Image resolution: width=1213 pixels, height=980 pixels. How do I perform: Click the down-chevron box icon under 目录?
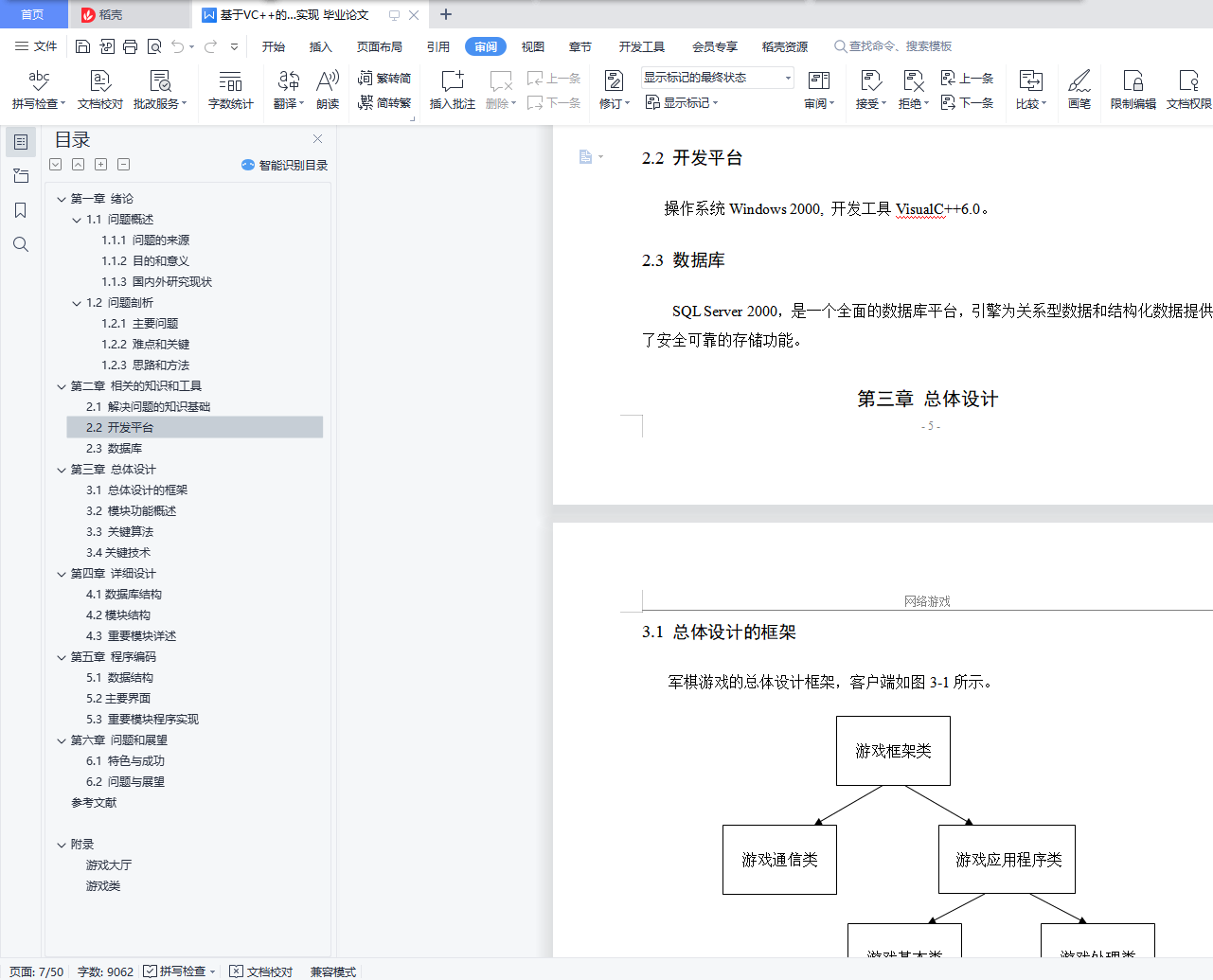click(56, 165)
